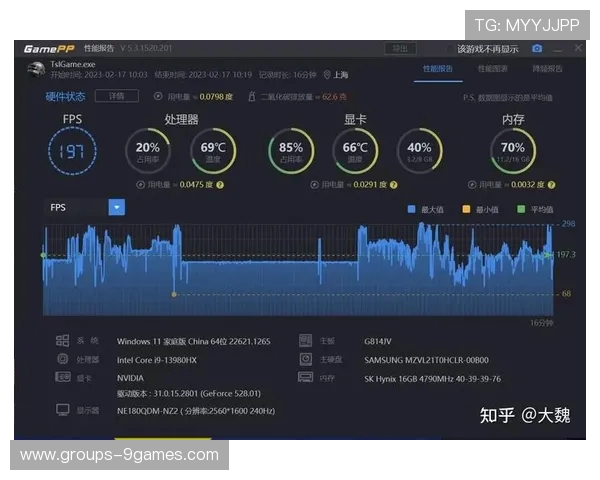
Task: Click the camera screenshot icon
Action: click(x=537, y=49)
